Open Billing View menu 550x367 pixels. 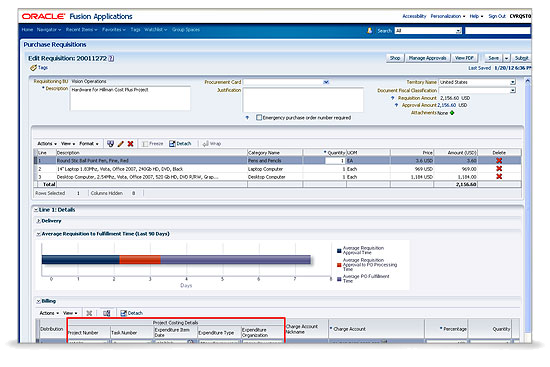click(70, 313)
